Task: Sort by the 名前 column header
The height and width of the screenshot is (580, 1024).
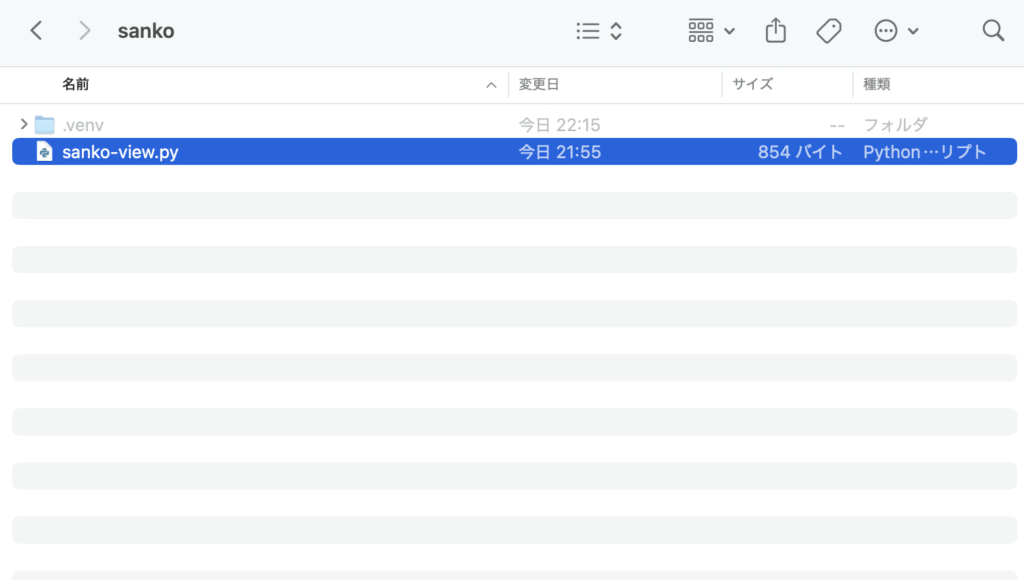Action: tap(76, 85)
